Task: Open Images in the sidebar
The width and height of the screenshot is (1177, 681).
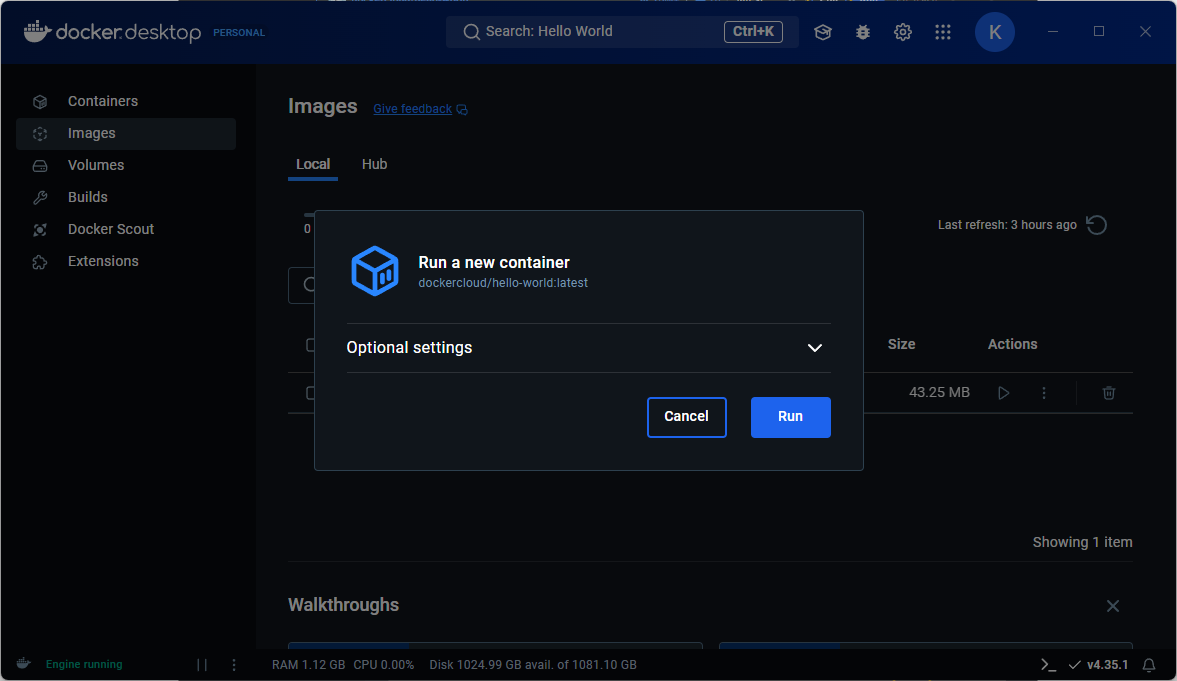Action: click(x=126, y=134)
